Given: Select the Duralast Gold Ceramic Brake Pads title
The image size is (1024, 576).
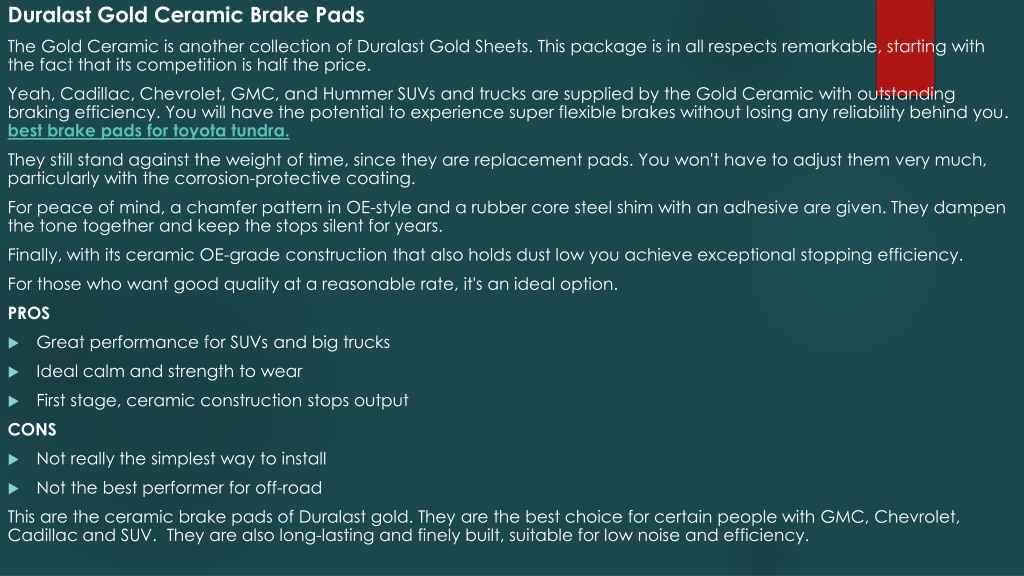Looking at the screenshot, I should [186, 15].
